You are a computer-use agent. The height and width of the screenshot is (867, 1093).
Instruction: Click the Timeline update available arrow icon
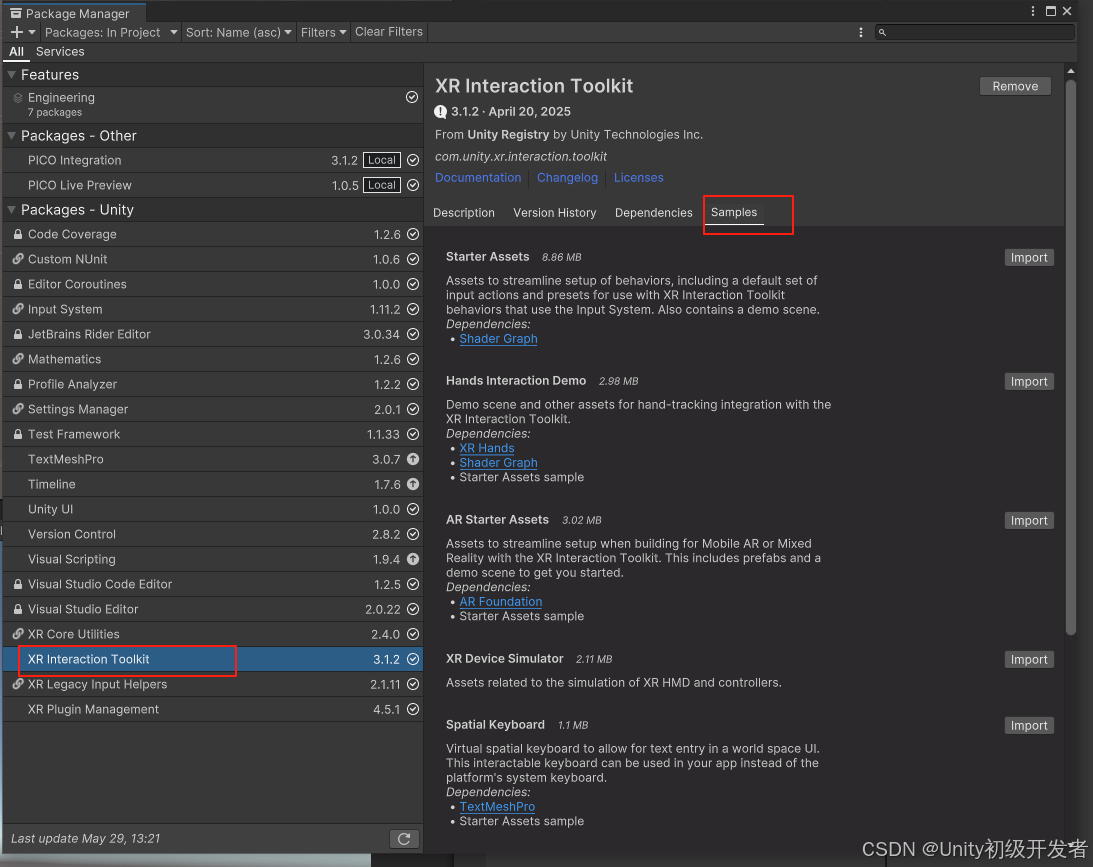click(413, 484)
